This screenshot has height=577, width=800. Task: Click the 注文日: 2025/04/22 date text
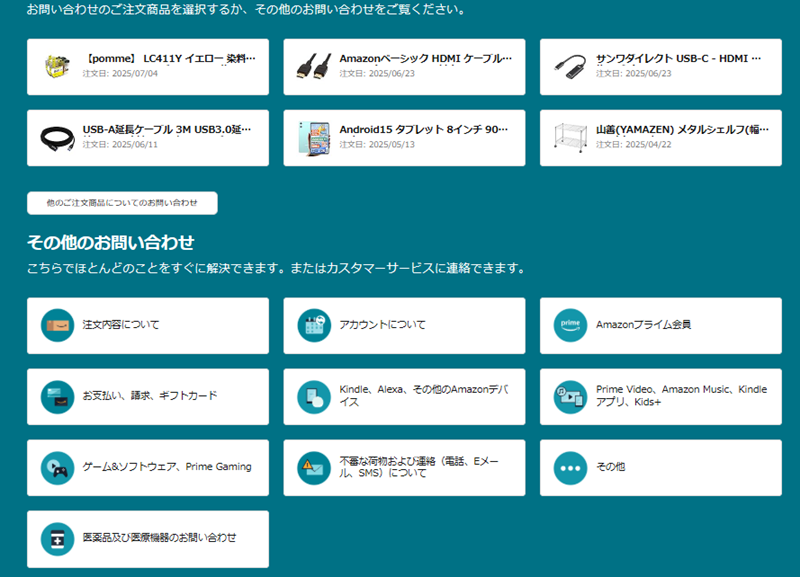coord(634,144)
